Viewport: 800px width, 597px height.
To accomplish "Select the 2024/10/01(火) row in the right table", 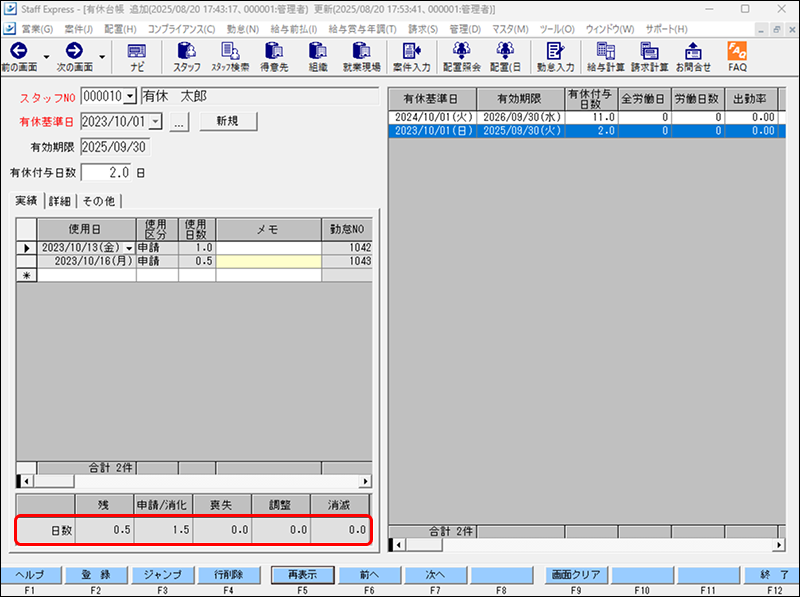I will click(x=587, y=117).
